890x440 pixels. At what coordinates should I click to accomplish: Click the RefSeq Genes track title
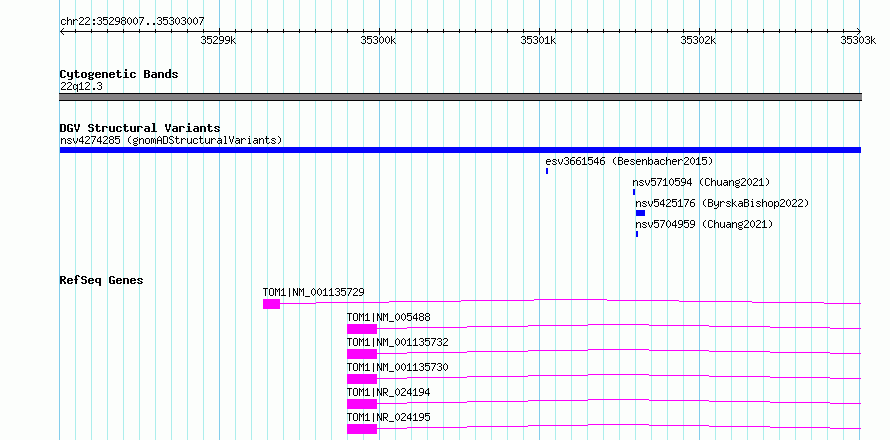[101, 280]
